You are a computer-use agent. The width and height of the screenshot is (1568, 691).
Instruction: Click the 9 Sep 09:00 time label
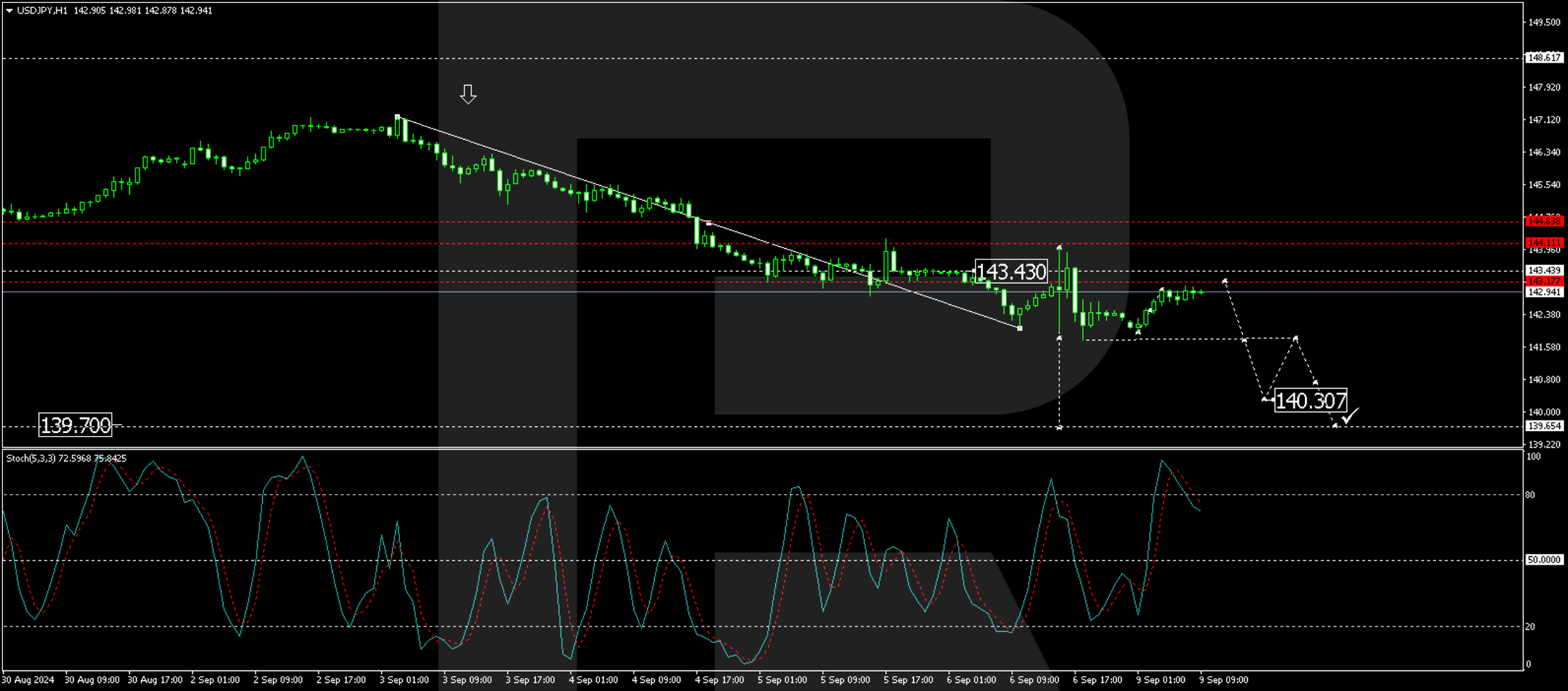pos(1223,680)
